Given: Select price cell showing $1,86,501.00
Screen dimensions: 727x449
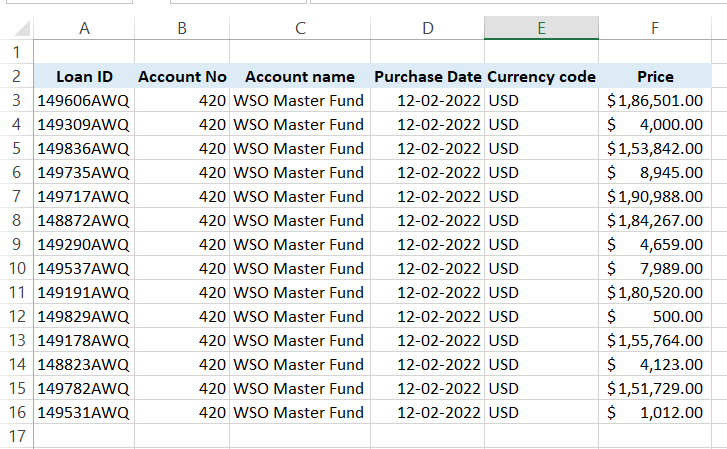Looking at the screenshot, I should point(655,100).
